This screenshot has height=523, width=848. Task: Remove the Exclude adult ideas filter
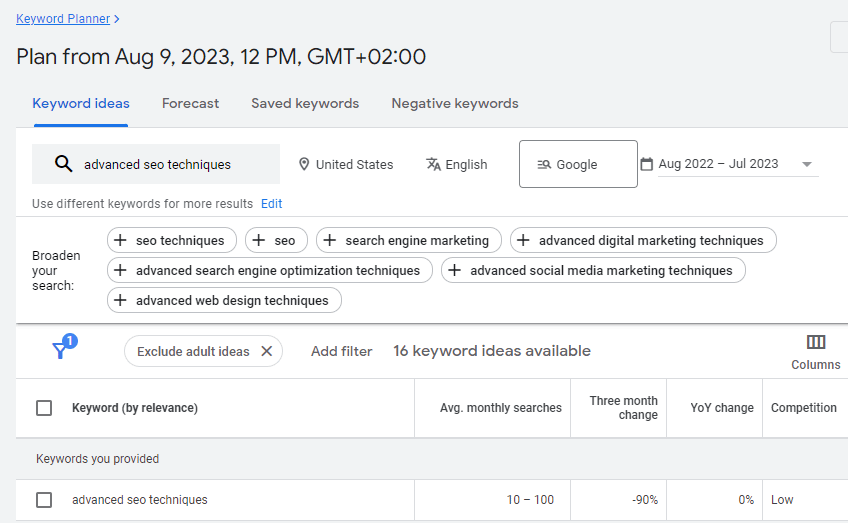point(266,351)
